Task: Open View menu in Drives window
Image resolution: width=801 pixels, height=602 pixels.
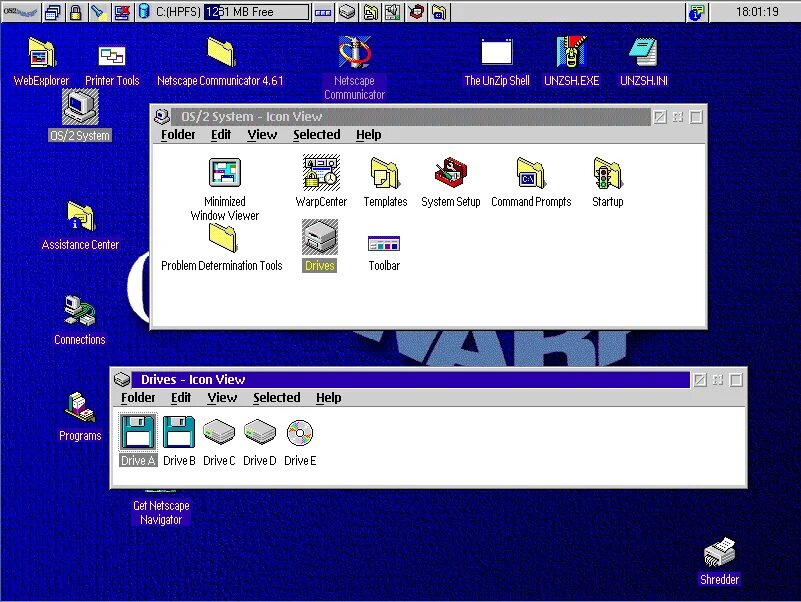Action: tap(222, 398)
